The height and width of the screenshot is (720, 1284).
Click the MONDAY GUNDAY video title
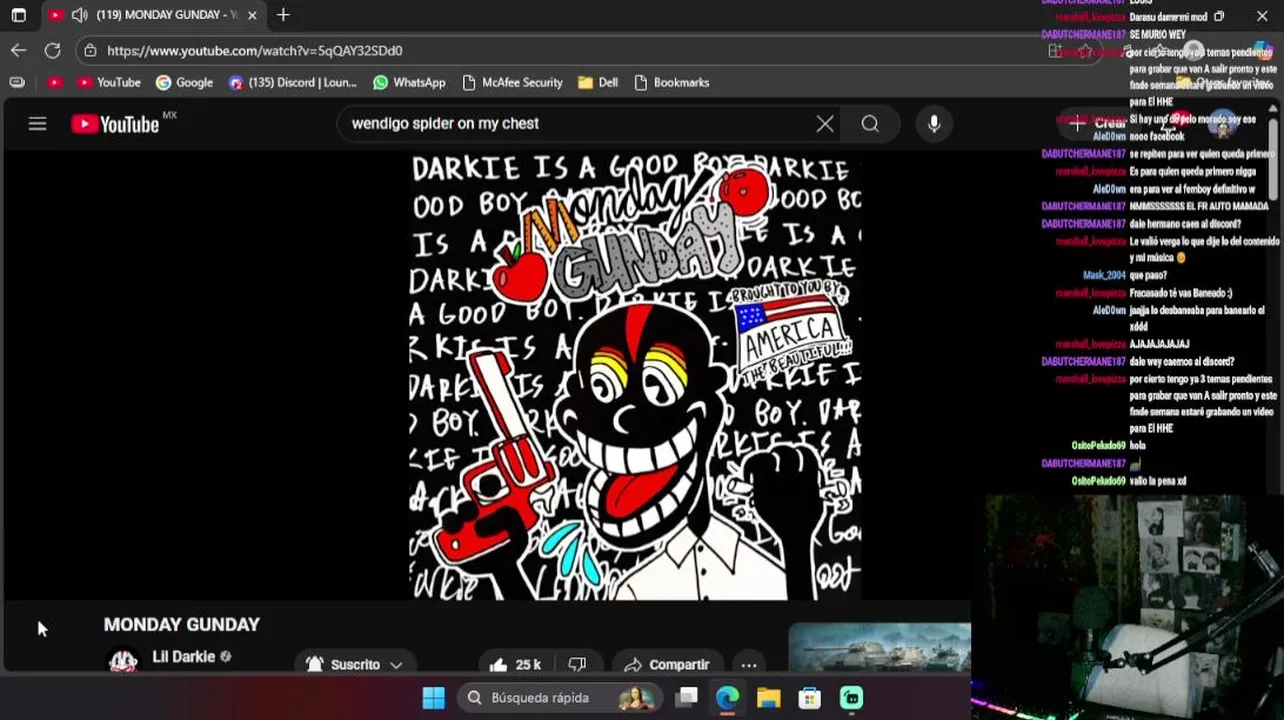point(181,624)
